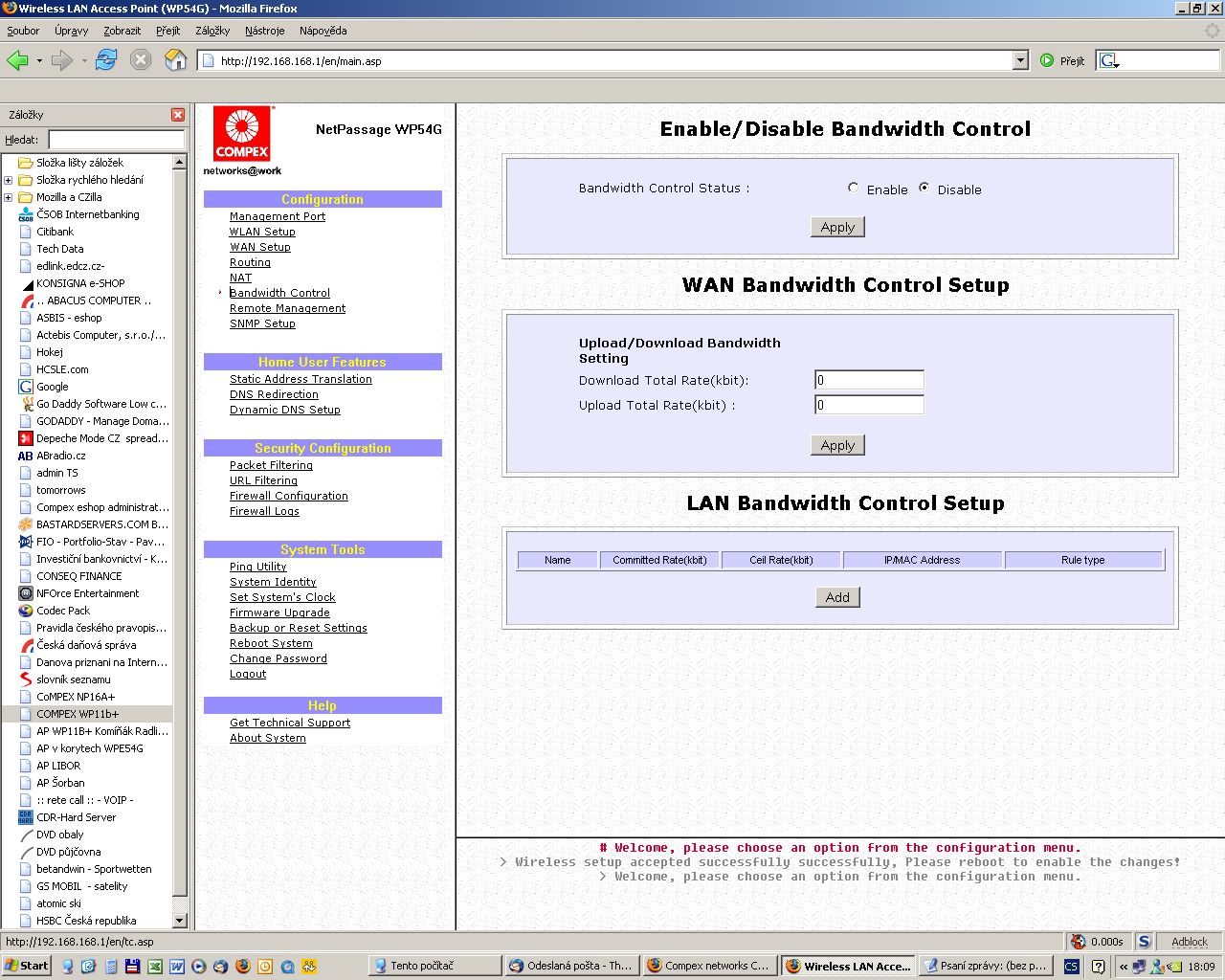
Task: Click the Download Total Rate input field
Action: [869, 380]
